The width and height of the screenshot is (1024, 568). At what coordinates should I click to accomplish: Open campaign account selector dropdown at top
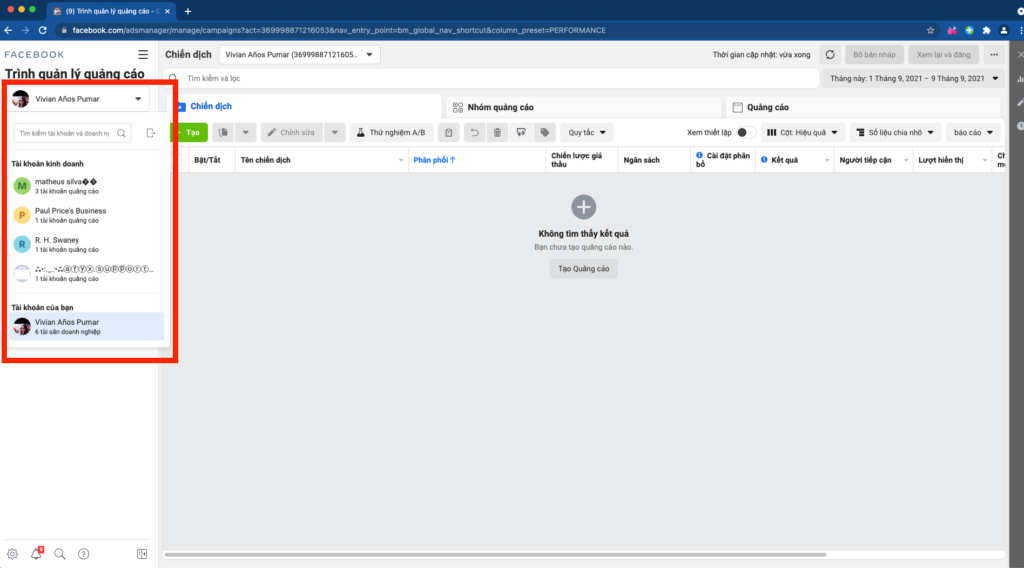pyautogui.click(x=299, y=55)
